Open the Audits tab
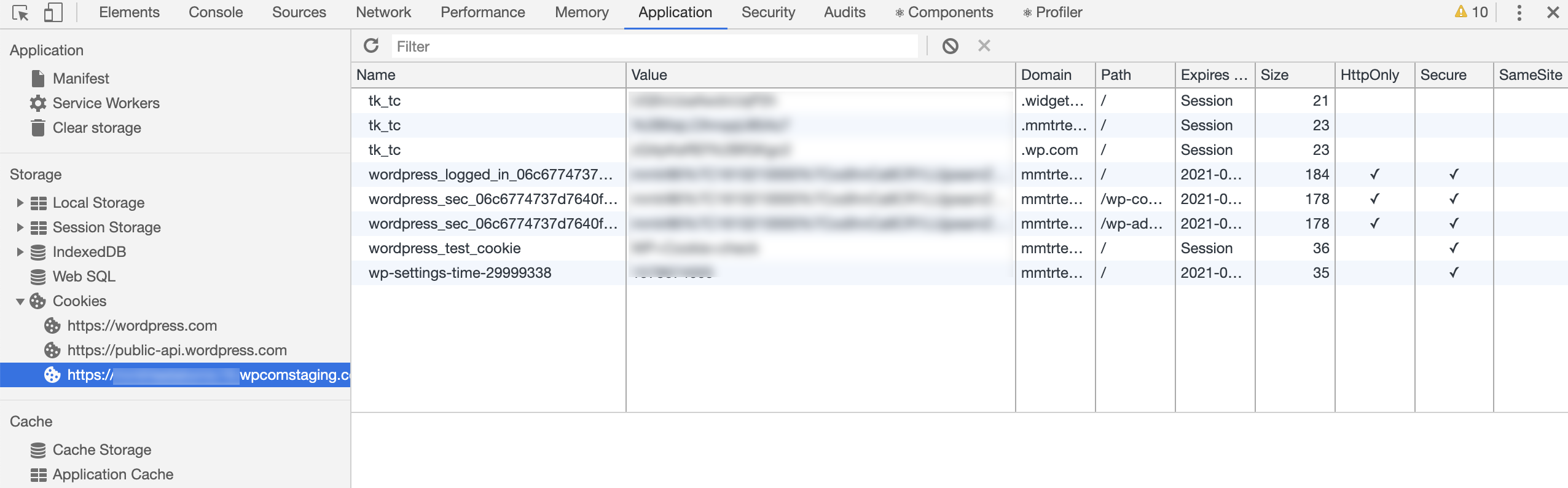The image size is (1568, 488). click(845, 12)
